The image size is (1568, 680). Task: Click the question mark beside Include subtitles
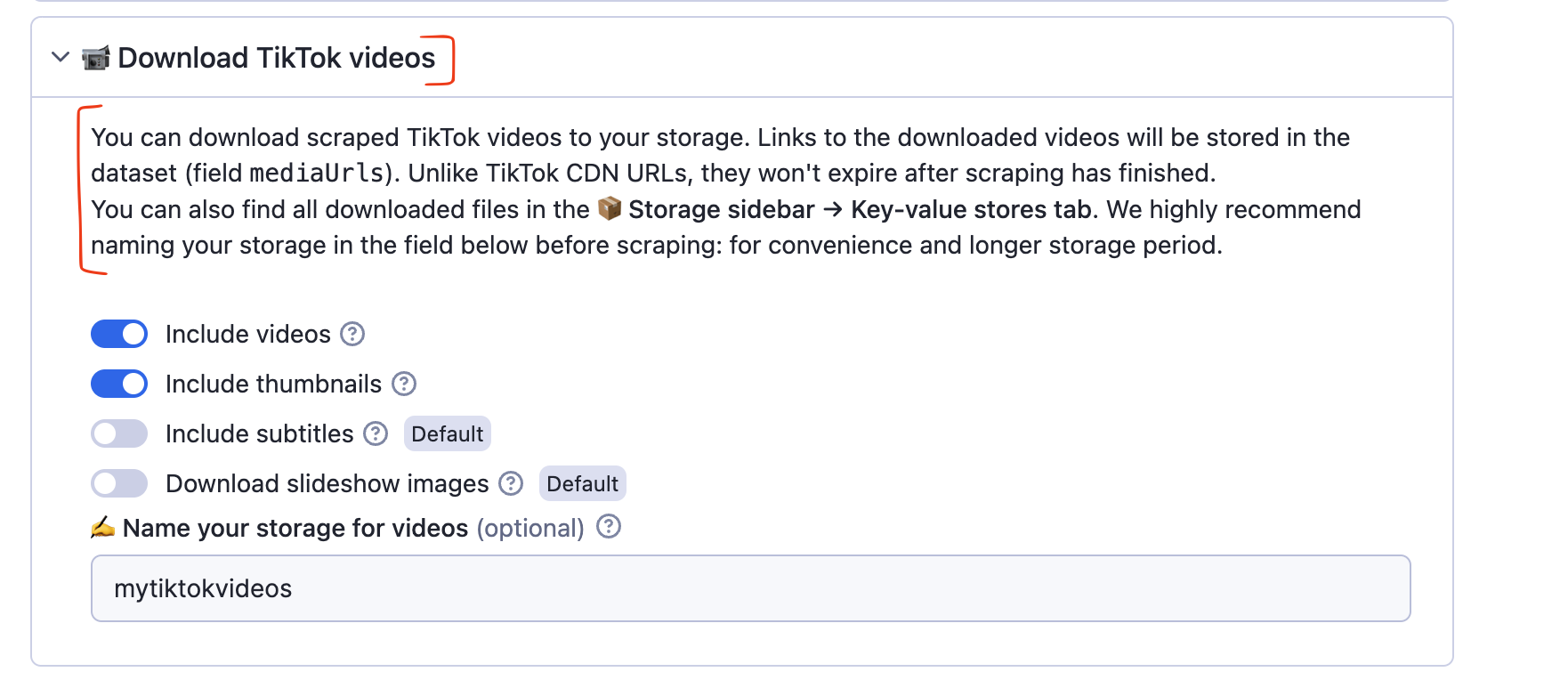point(376,434)
